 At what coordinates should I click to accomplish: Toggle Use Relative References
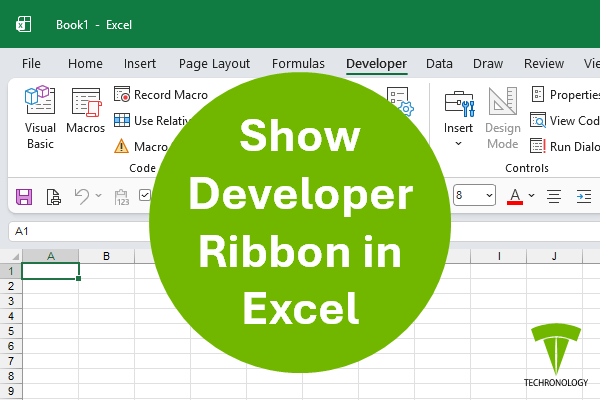tap(153, 121)
